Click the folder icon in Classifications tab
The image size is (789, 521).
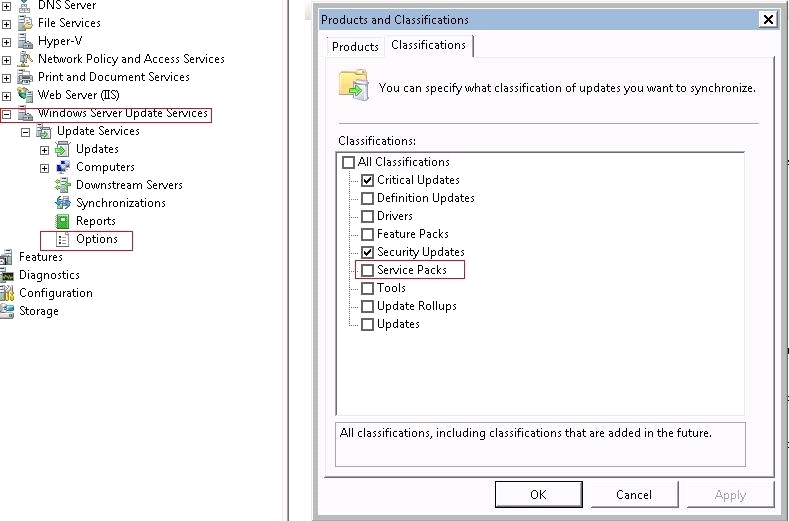point(354,86)
